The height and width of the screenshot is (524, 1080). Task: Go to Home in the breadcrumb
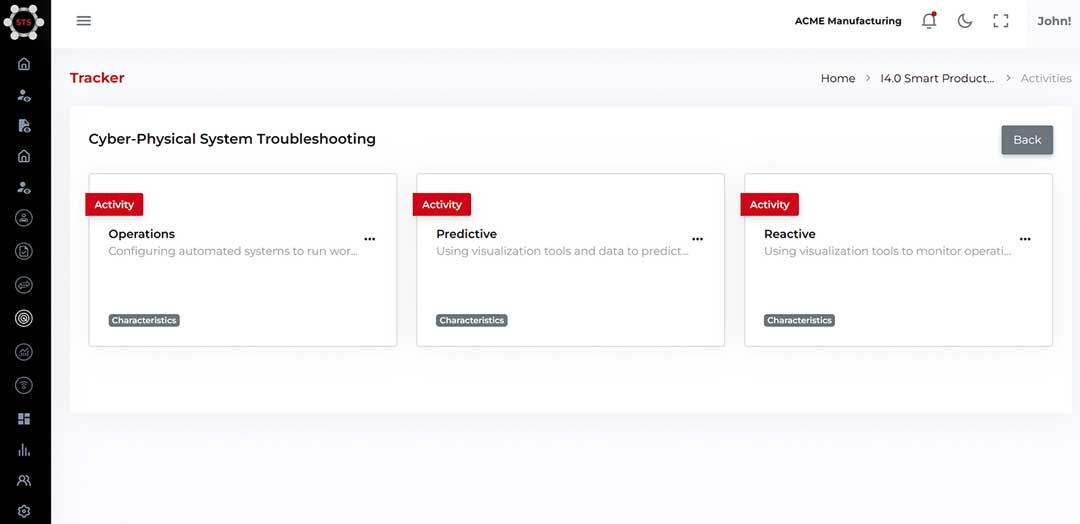click(x=837, y=78)
